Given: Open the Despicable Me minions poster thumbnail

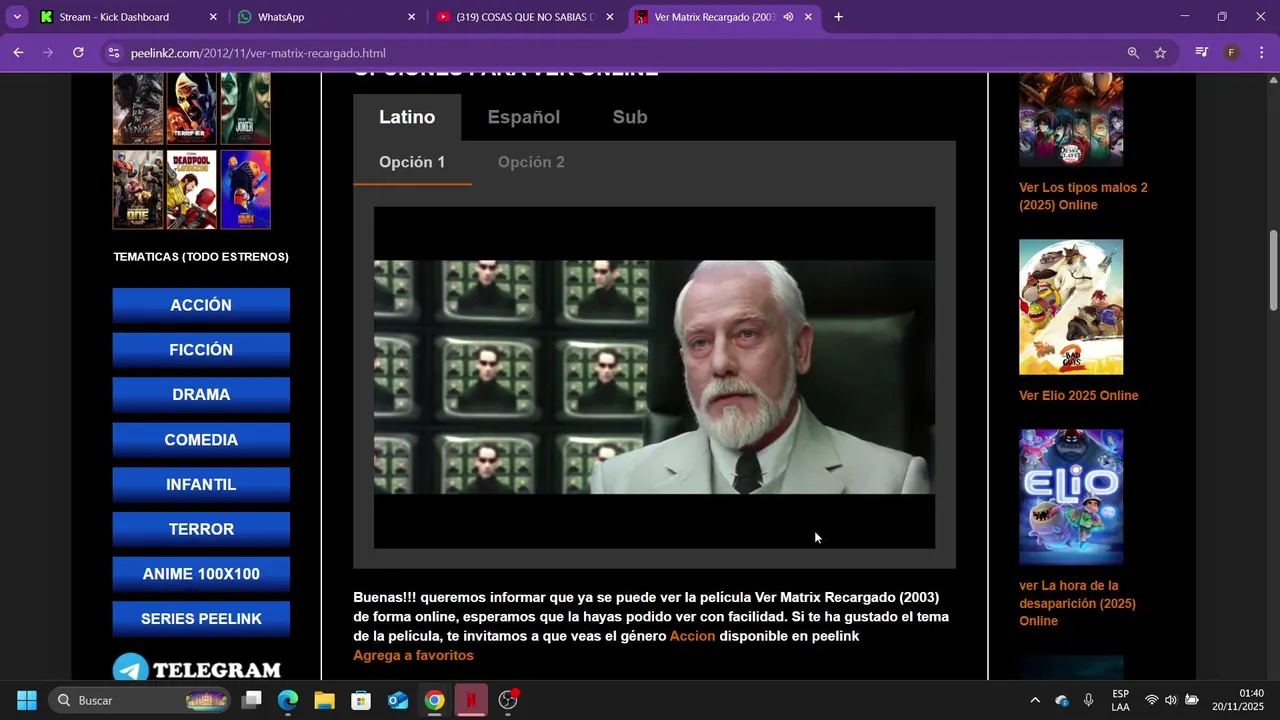Looking at the screenshot, I should [x=245, y=189].
